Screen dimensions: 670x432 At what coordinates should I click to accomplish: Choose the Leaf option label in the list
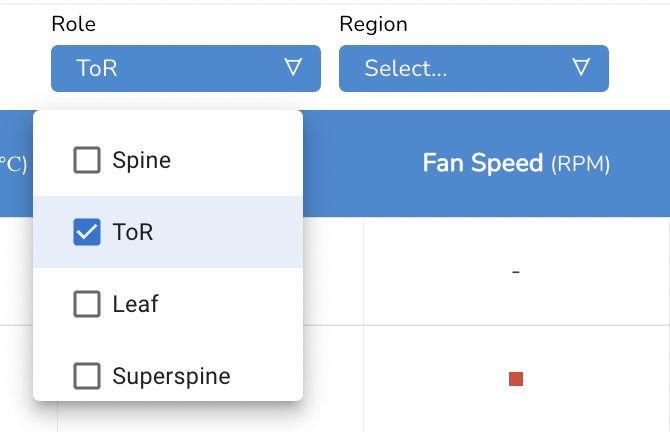click(135, 304)
